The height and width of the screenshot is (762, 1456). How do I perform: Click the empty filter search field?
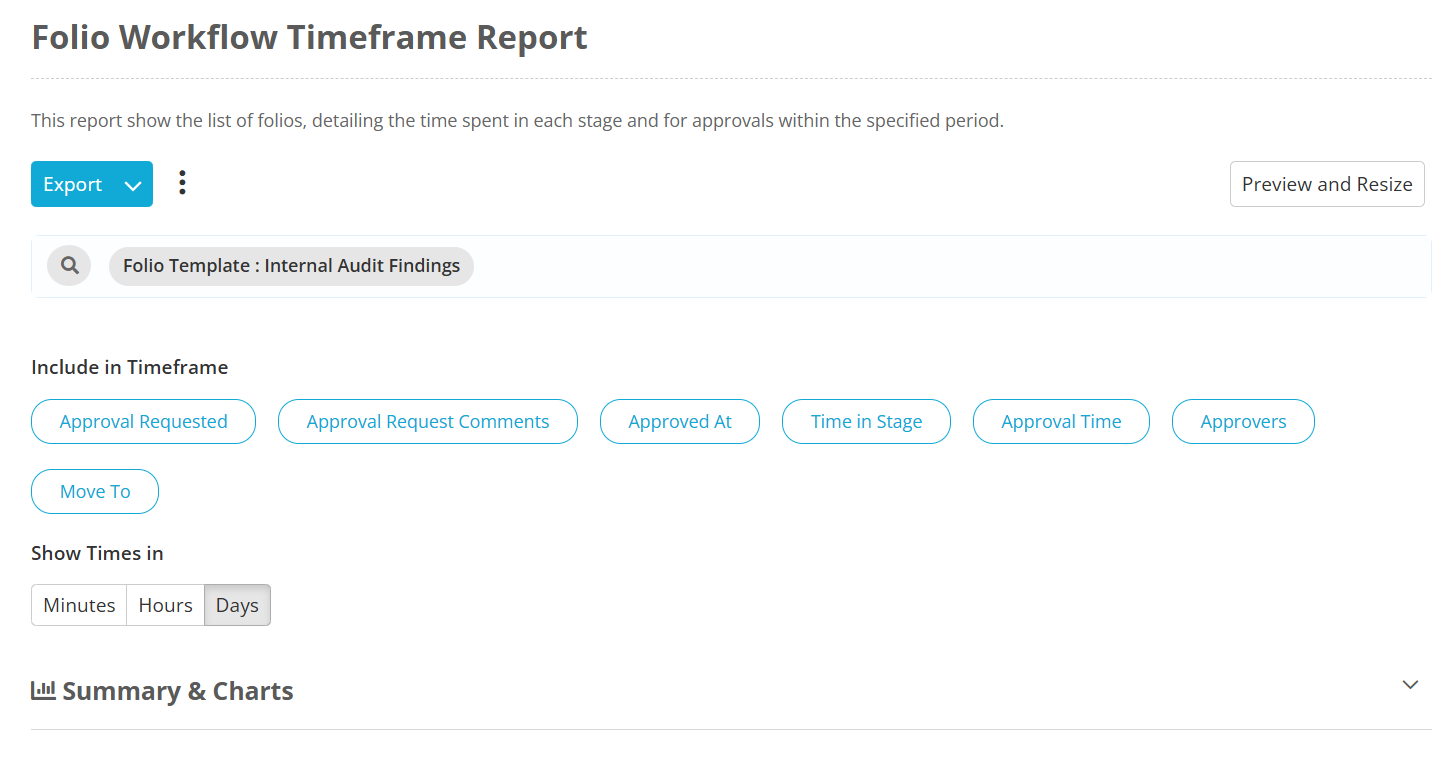[950, 266]
